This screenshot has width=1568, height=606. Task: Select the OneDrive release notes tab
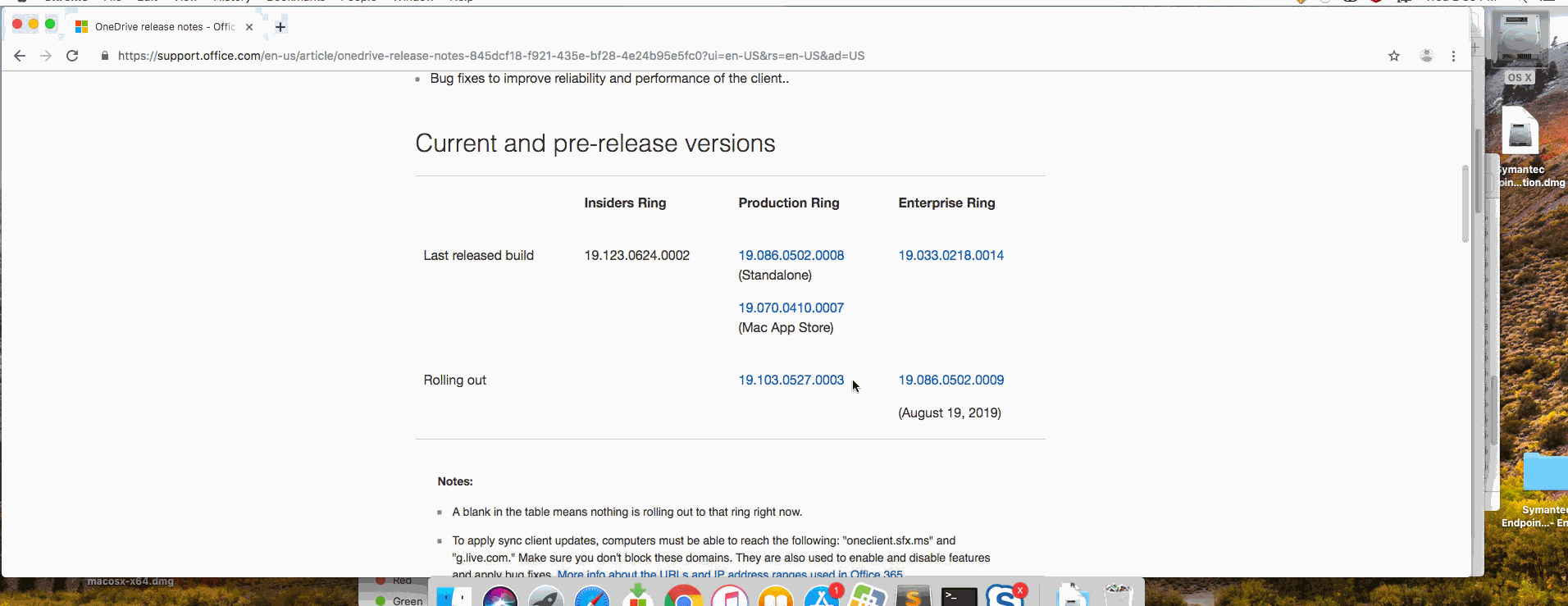click(x=164, y=27)
